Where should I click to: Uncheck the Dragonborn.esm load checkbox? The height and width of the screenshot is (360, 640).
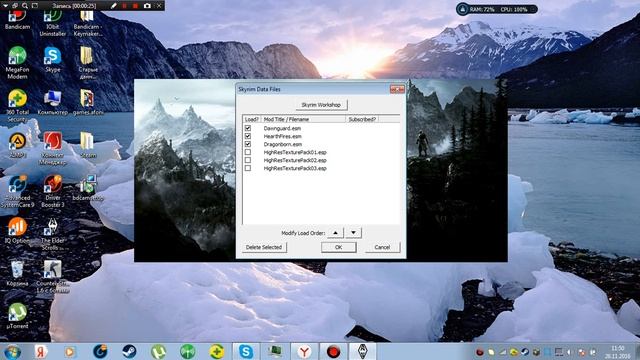point(248,144)
